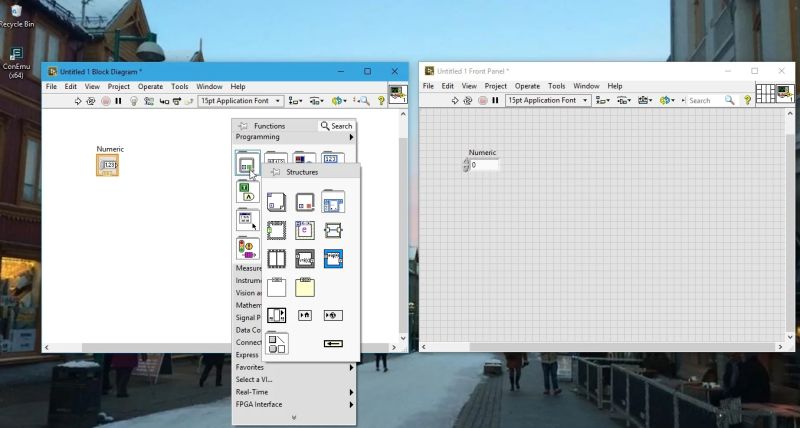Click bottom chevron of Functions palette
This screenshot has height=428, width=800.
point(294,417)
